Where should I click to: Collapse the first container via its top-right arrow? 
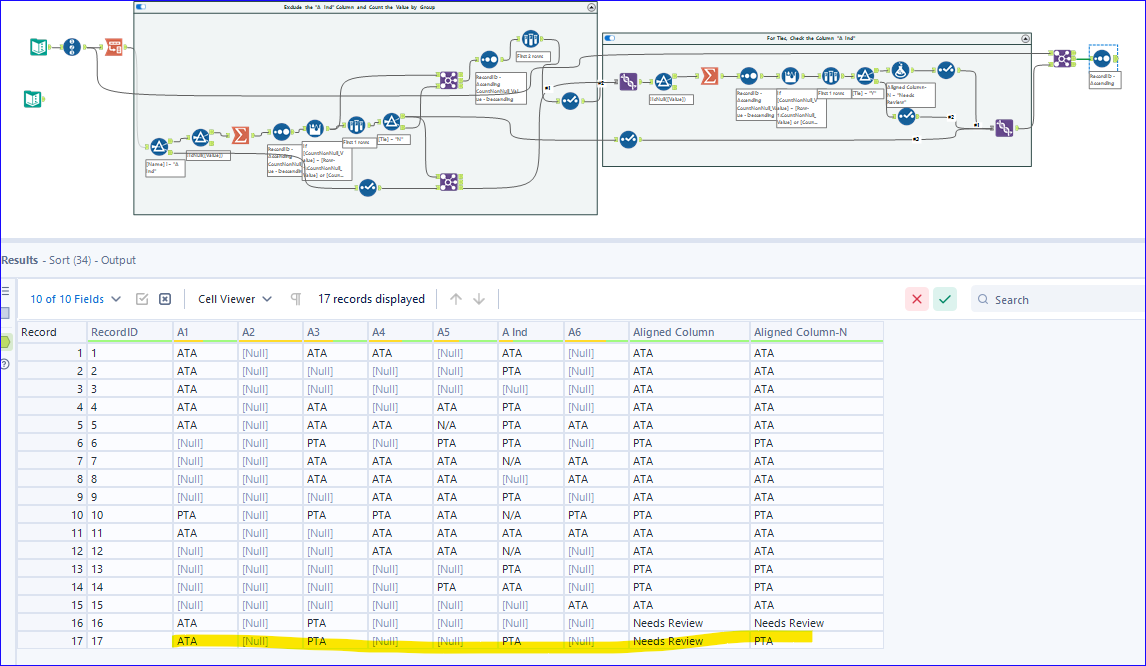coord(590,7)
